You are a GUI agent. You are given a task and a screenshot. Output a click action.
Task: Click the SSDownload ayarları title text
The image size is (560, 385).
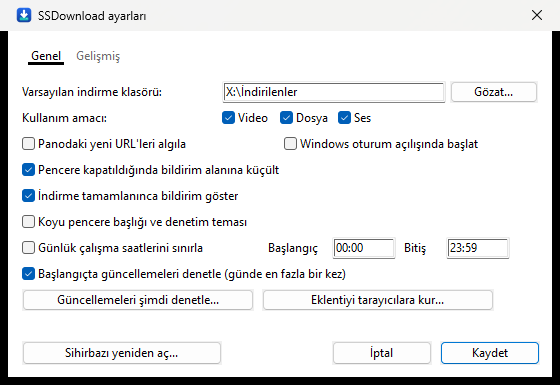pos(92,16)
